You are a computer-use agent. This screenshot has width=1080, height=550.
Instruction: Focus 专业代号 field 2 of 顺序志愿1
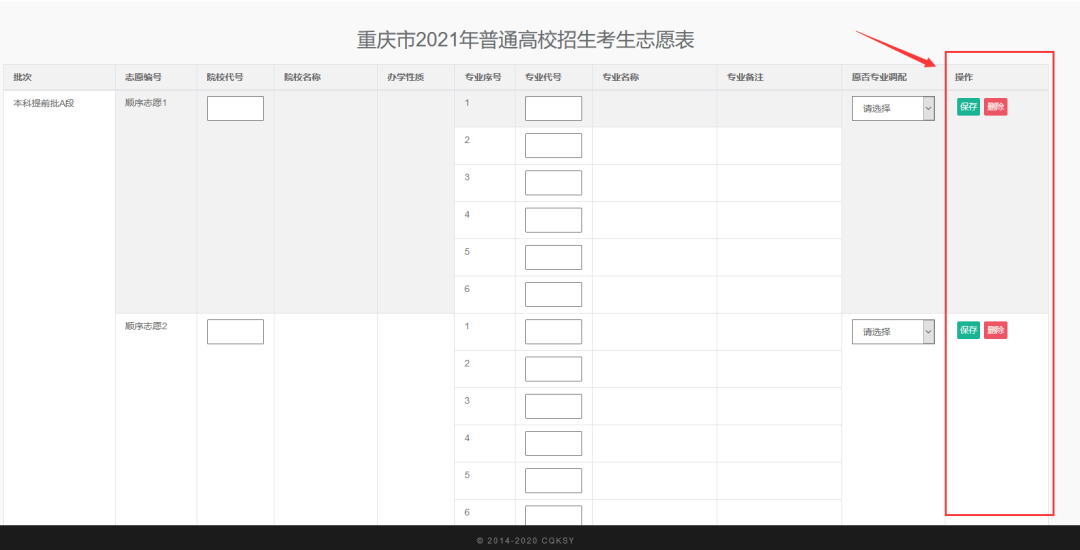(x=553, y=145)
